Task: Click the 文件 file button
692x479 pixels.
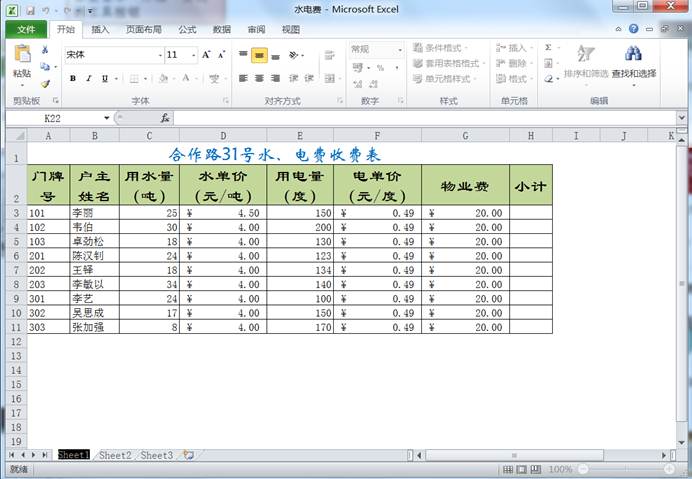Action: point(26,30)
